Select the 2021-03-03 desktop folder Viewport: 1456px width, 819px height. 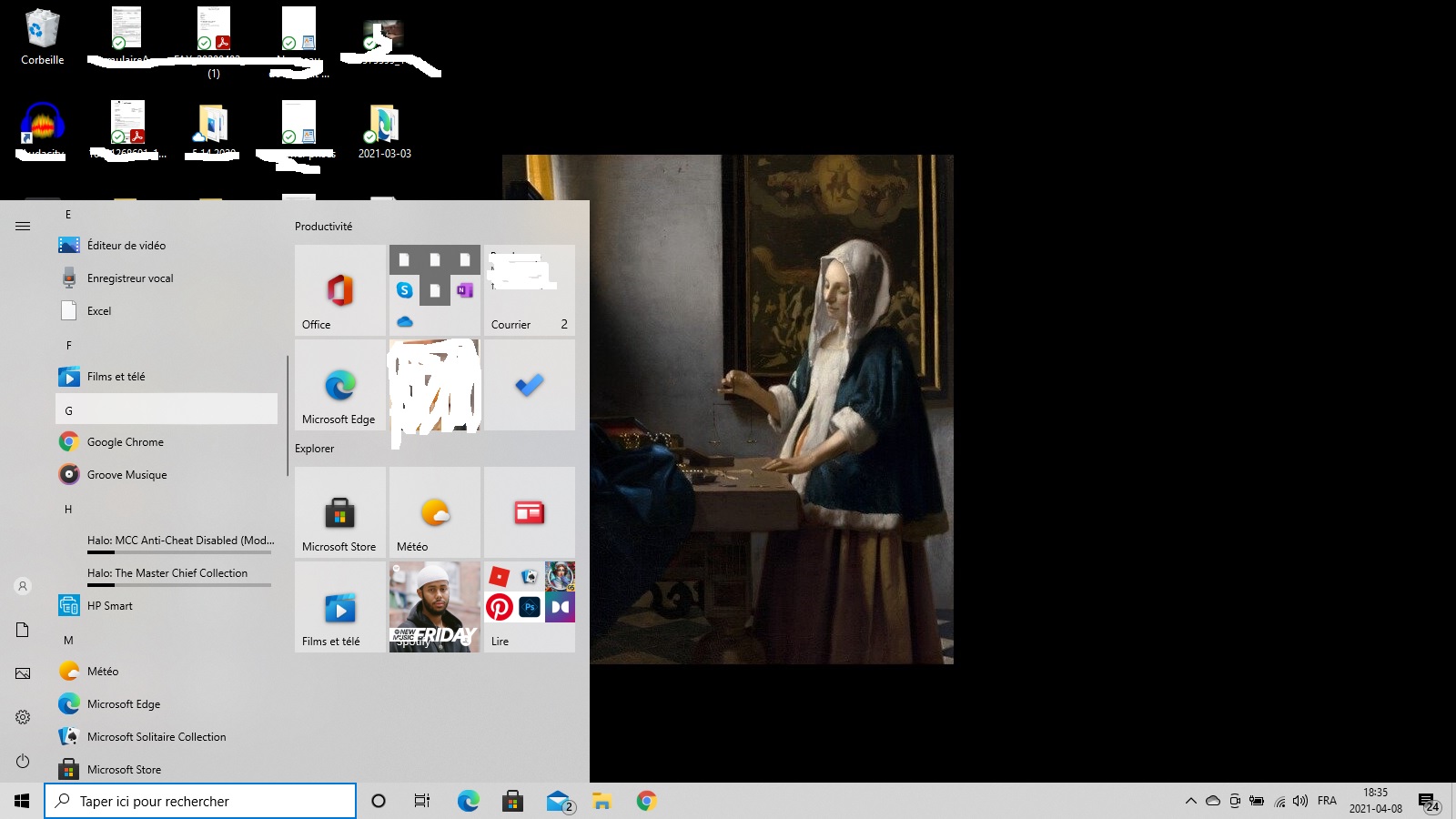(385, 132)
